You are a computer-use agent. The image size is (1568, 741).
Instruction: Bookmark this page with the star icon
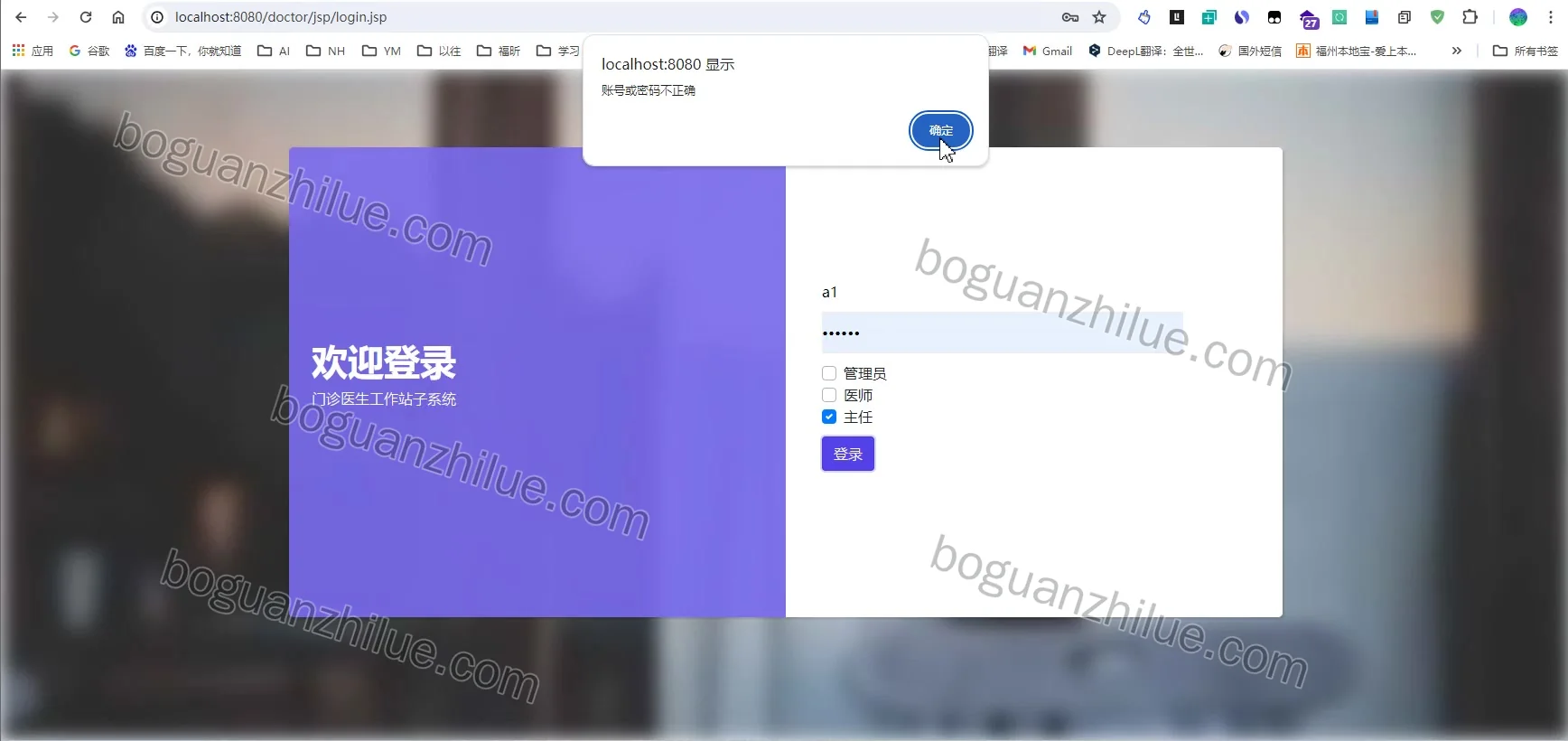[x=1099, y=17]
